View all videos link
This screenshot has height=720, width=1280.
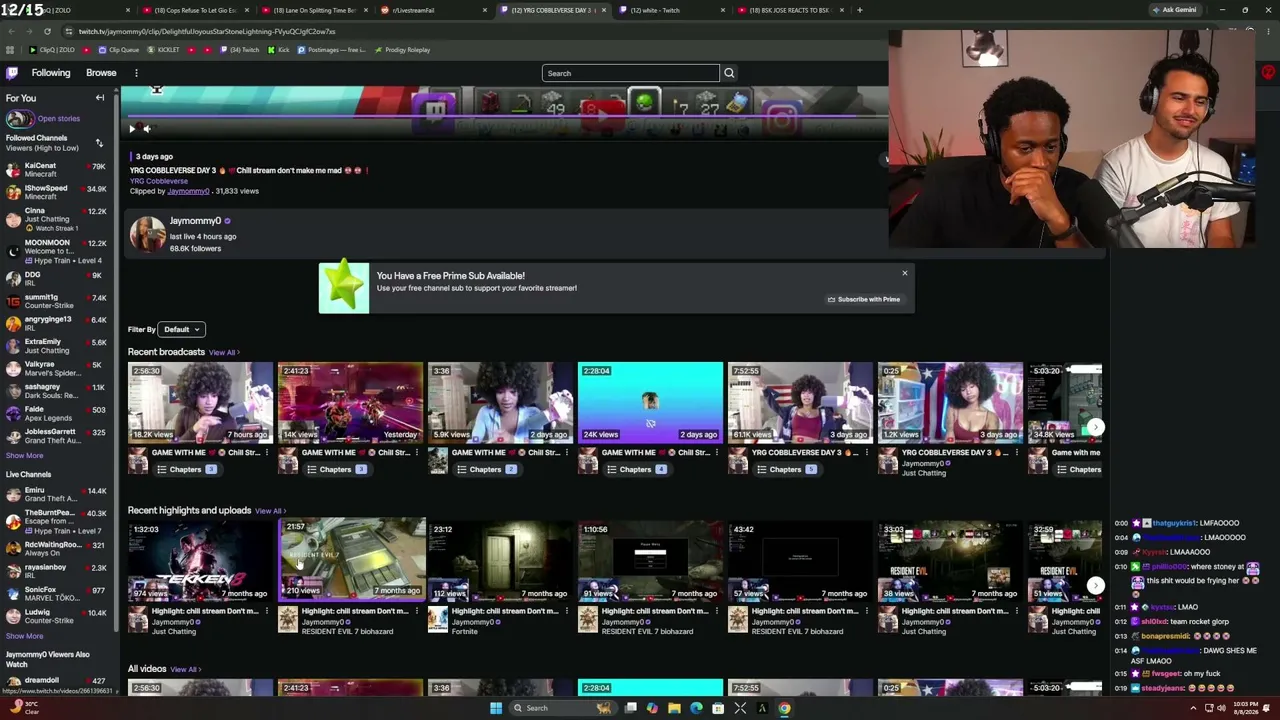(x=185, y=670)
